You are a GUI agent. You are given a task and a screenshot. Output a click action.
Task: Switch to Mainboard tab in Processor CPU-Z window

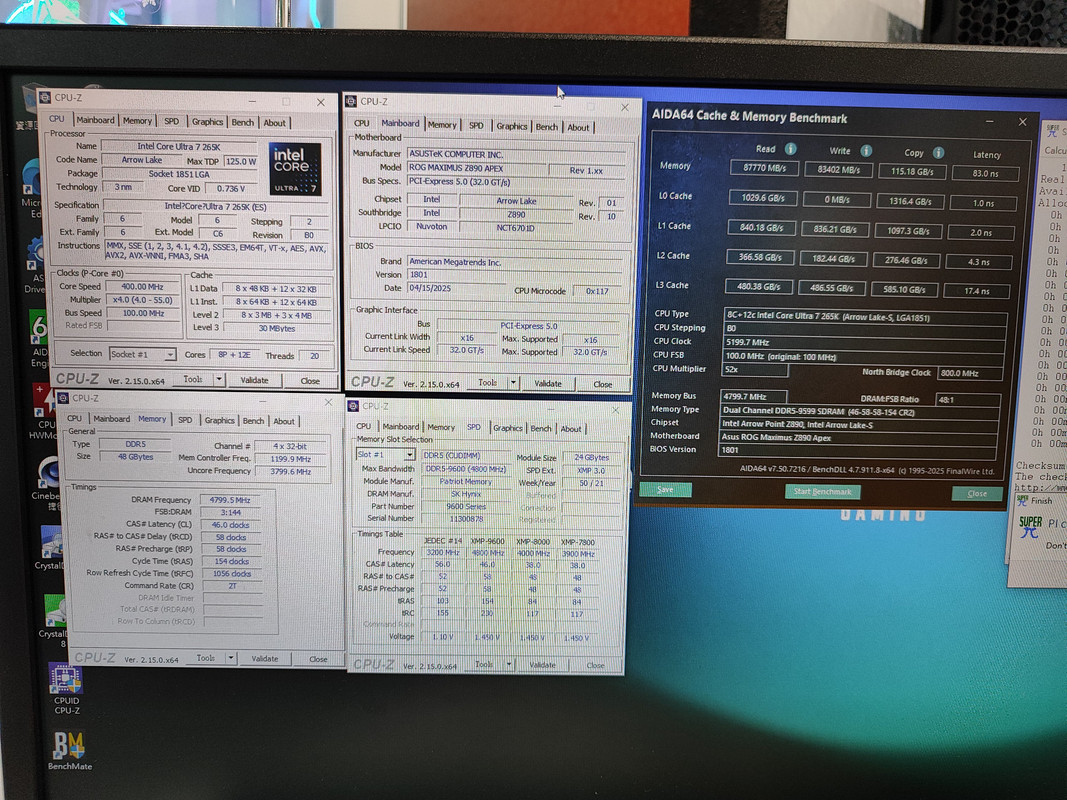coord(95,120)
